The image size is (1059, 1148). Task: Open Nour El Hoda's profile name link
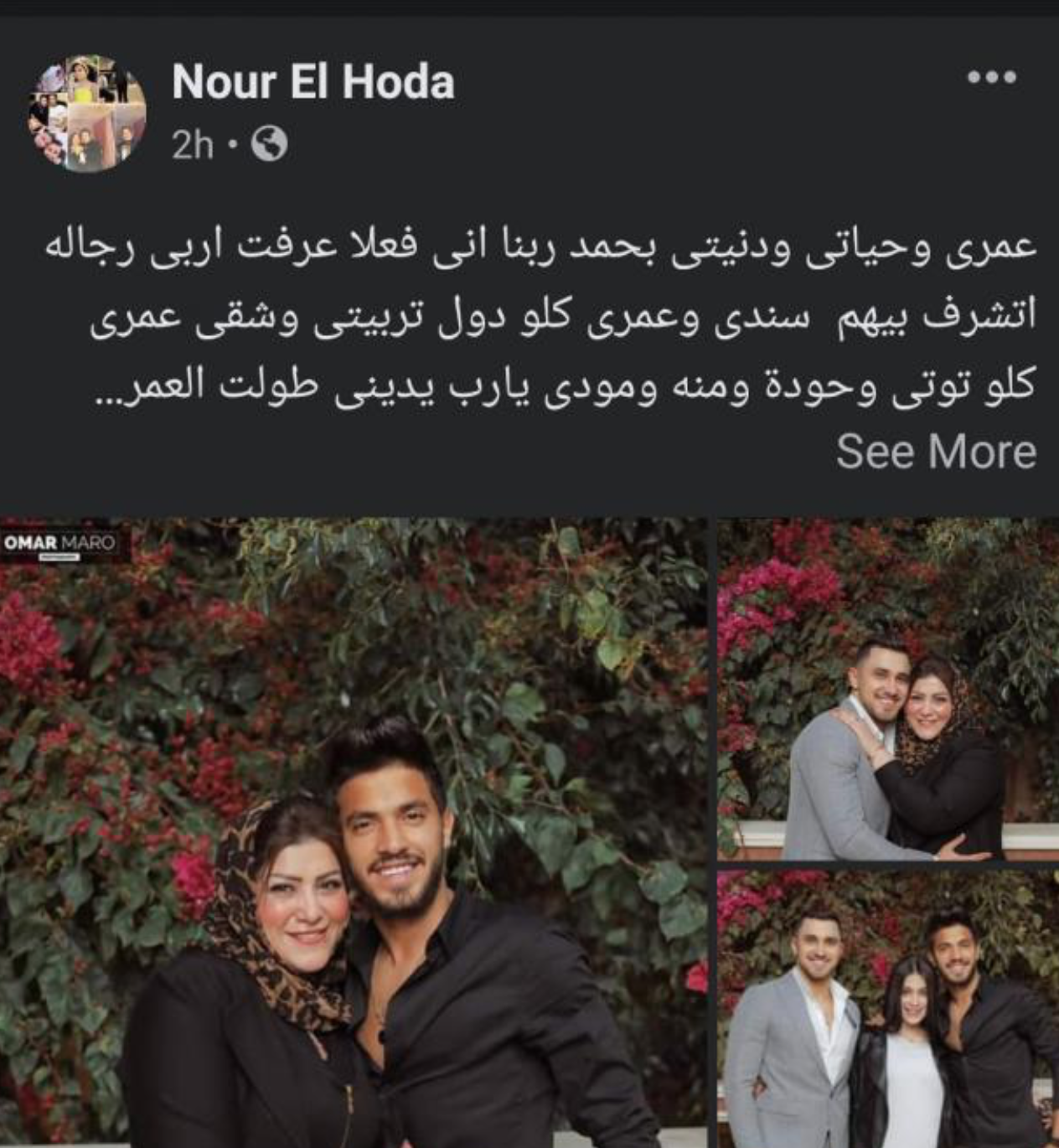tap(313, 82)
